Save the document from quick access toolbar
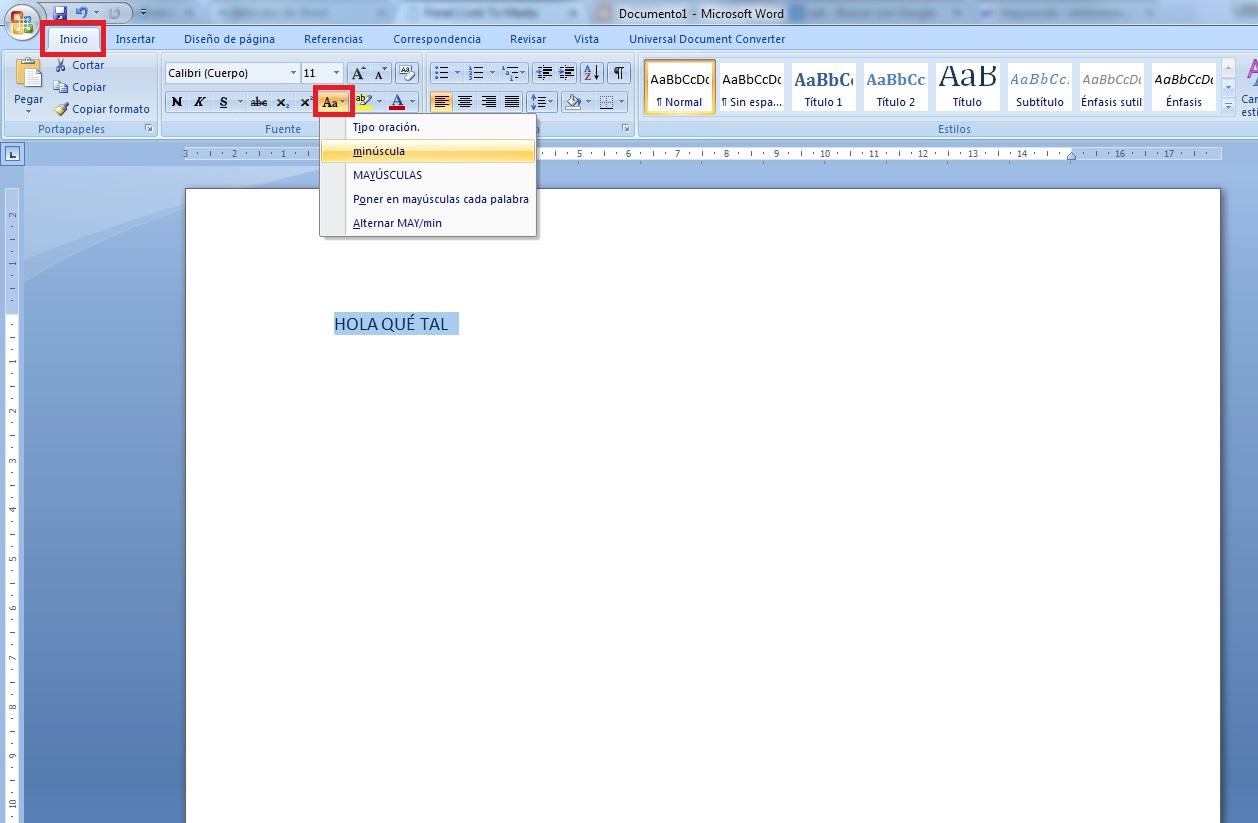The image size is (1258, 823). pos(59,13)
